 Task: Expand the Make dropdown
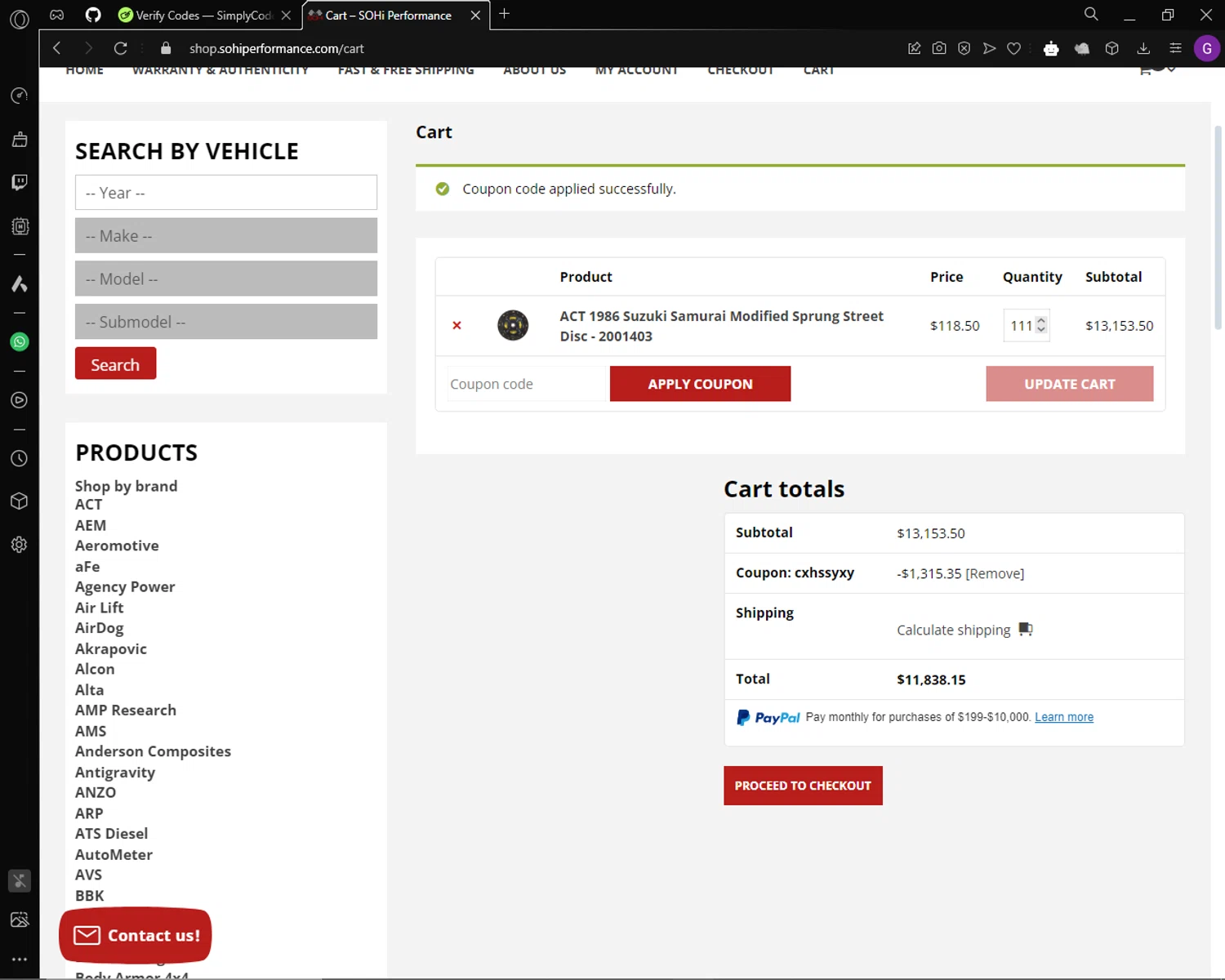226,235
